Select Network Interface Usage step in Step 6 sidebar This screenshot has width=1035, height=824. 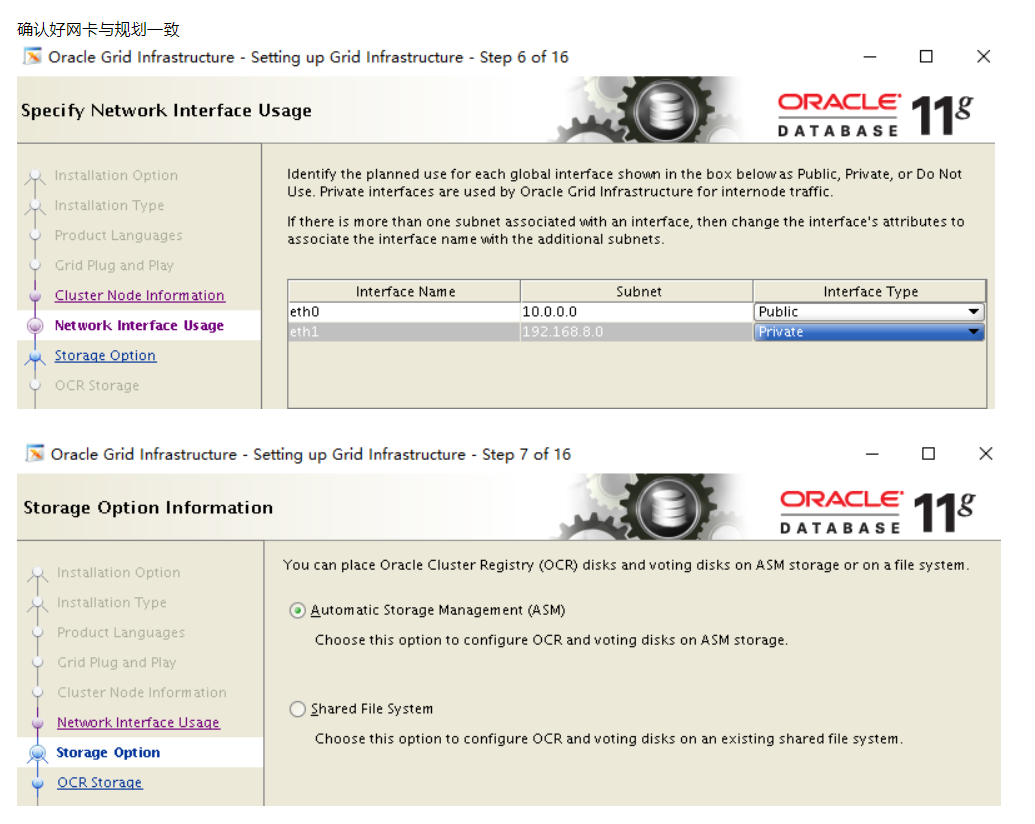139,326
